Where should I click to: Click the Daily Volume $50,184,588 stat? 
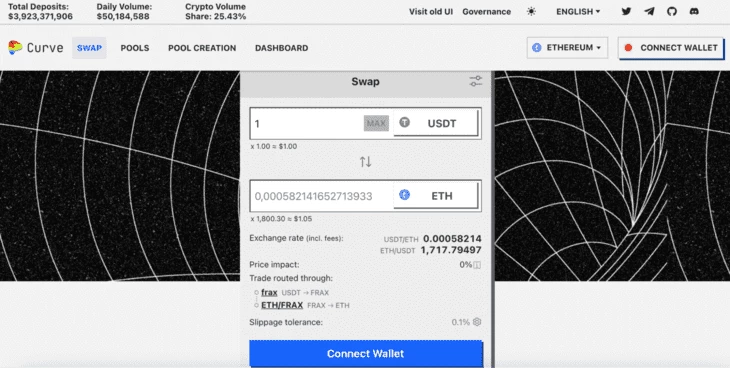tap(124, 12)
